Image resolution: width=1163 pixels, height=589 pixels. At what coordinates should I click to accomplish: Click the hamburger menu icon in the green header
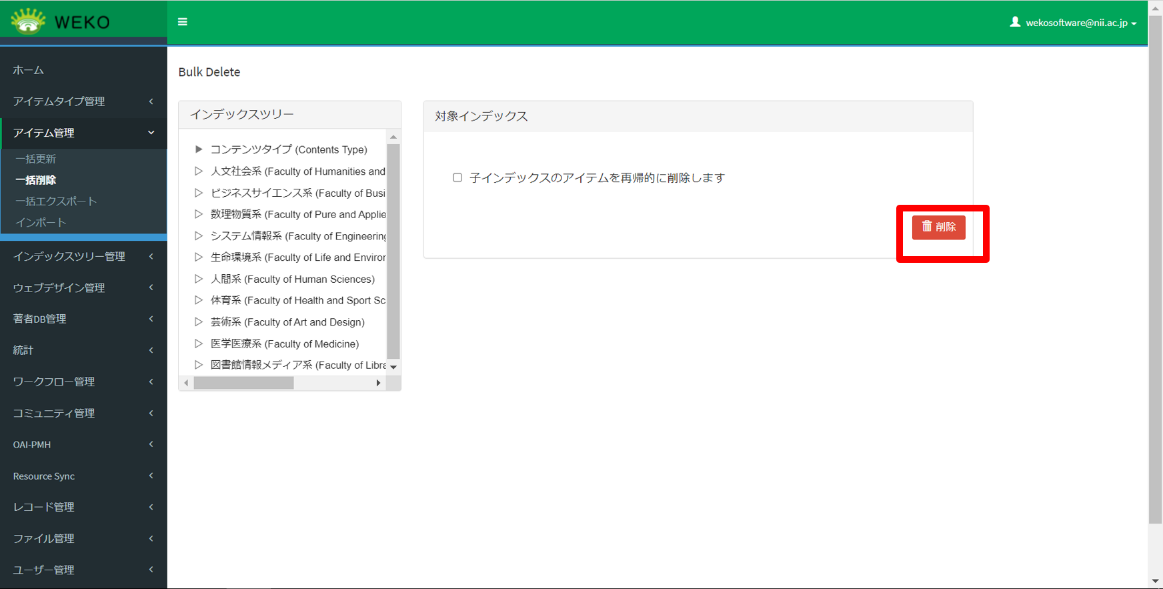[183, 20]
